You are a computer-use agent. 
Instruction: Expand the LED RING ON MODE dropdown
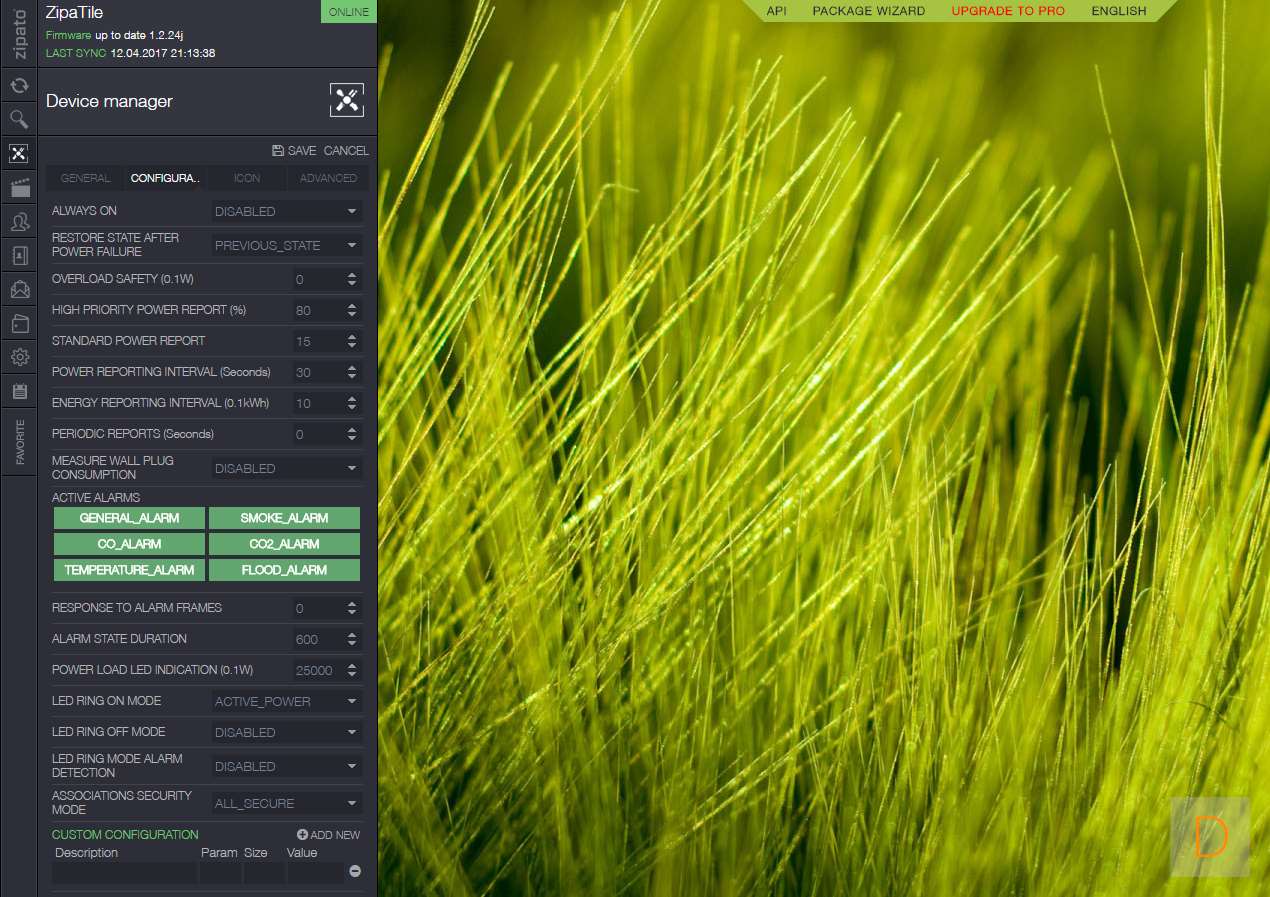[x=287, y=701]
